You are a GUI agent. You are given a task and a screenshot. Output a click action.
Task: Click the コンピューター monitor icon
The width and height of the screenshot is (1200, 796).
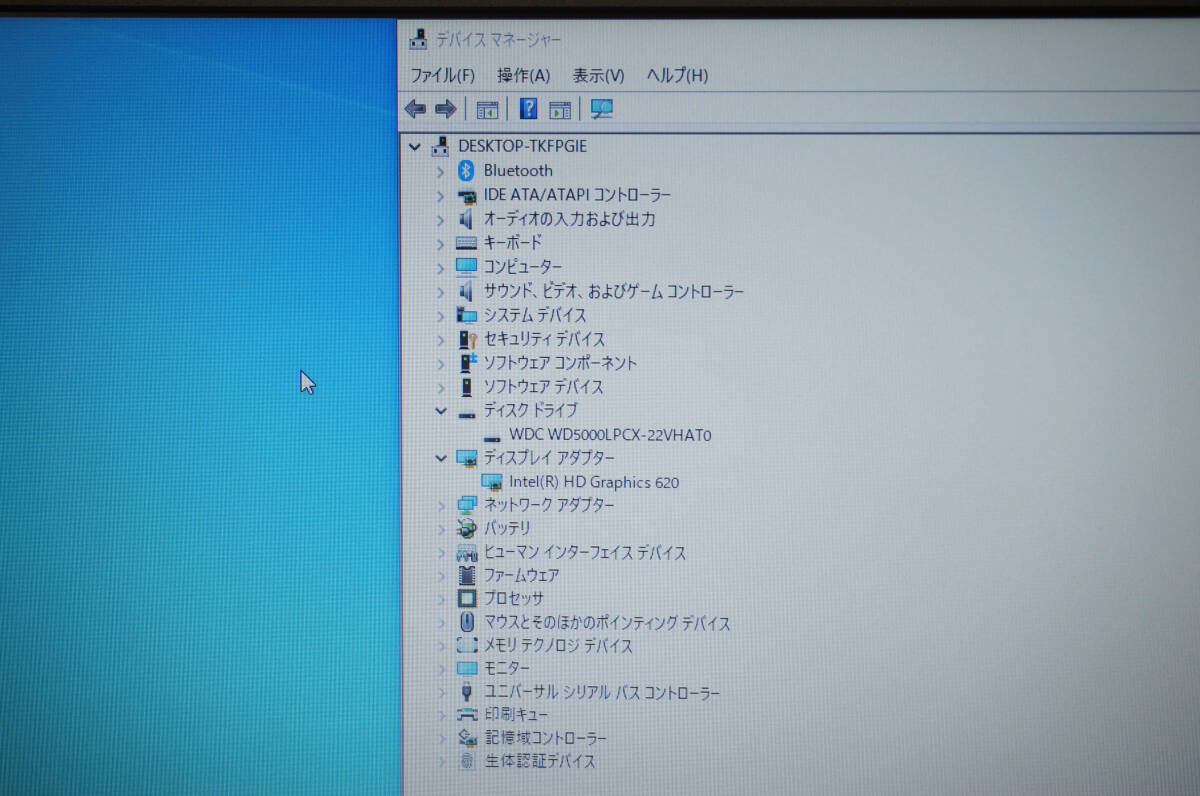tap(466, 267)
